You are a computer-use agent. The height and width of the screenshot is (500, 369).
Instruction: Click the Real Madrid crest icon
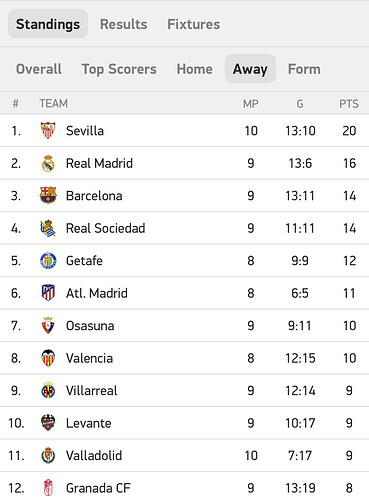pyautogui.click(x=48, y=163)
